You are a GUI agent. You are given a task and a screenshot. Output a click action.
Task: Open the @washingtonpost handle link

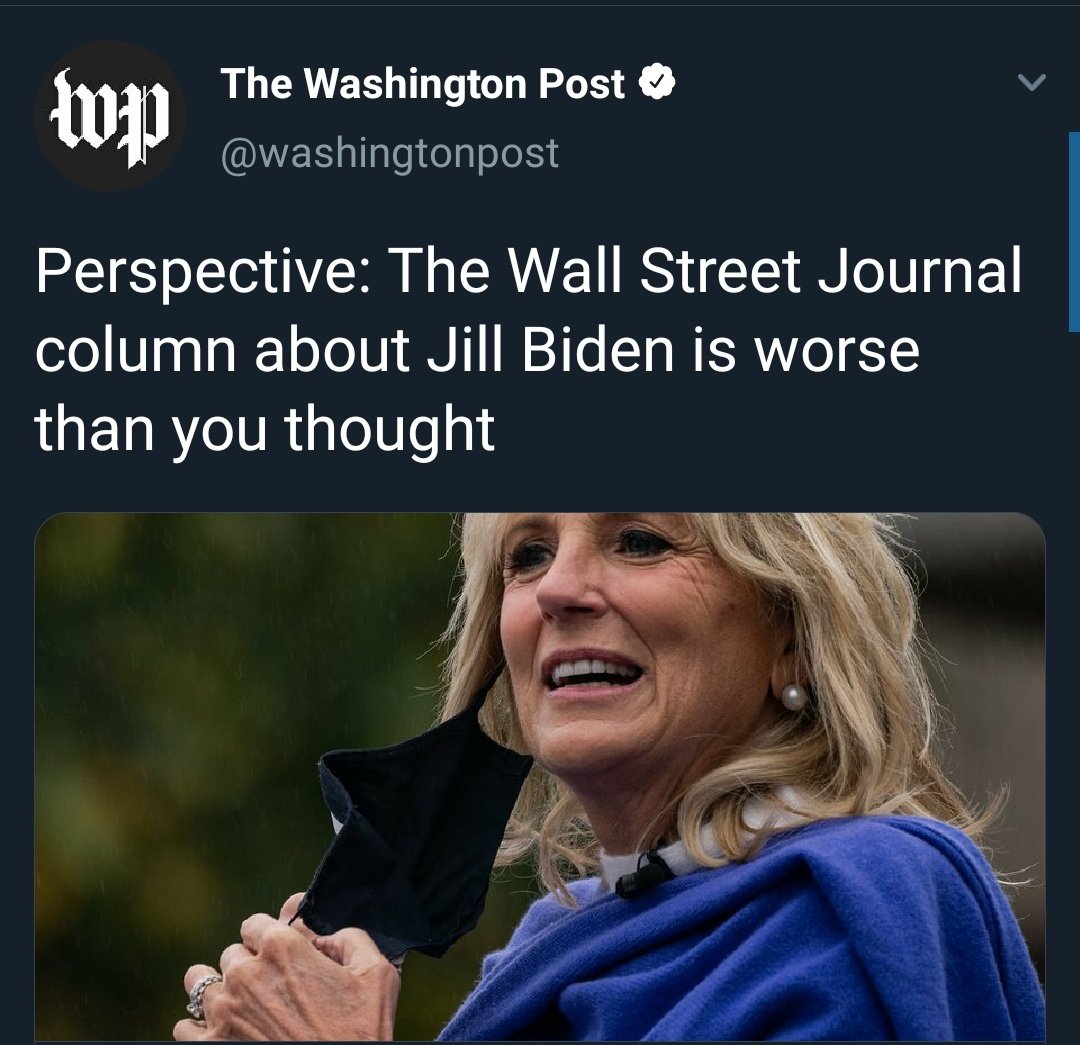pos(389,153)
